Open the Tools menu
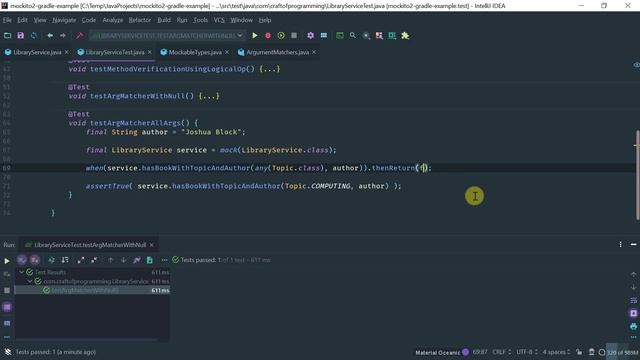640x360 pixels. [x=200, y=20]
